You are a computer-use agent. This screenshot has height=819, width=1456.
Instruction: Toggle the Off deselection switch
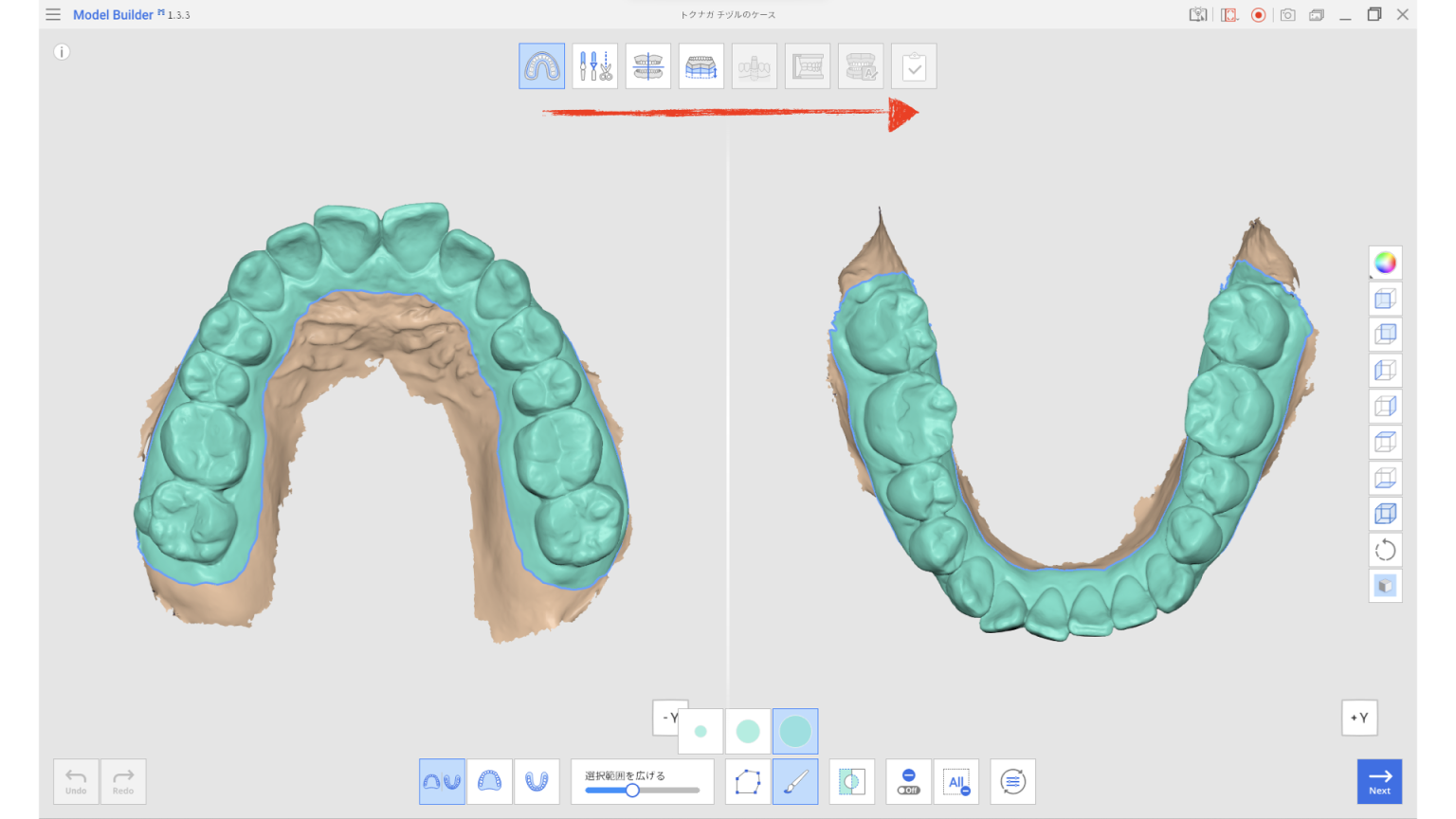pyautogui.click(x=908, y=781)
